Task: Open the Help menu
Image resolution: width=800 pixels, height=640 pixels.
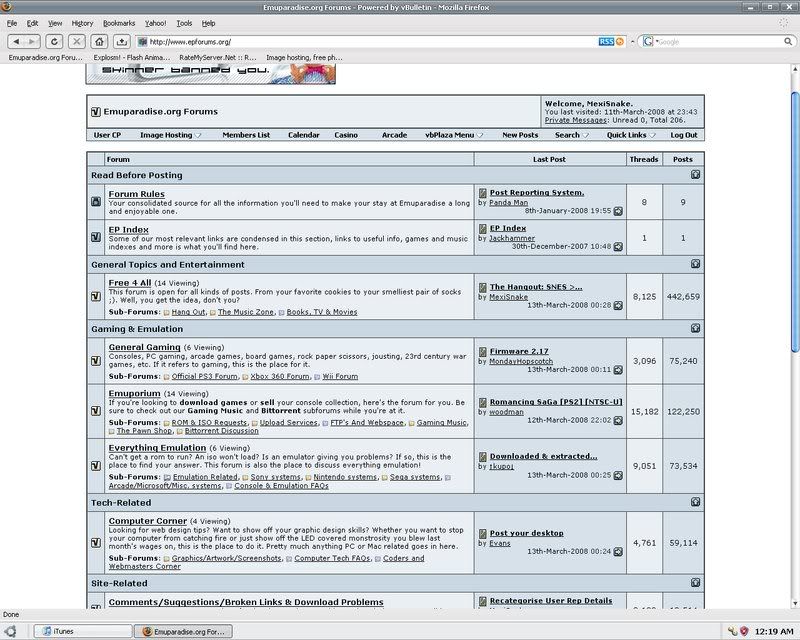Action: pyautogui.click(x=208, y=23)
